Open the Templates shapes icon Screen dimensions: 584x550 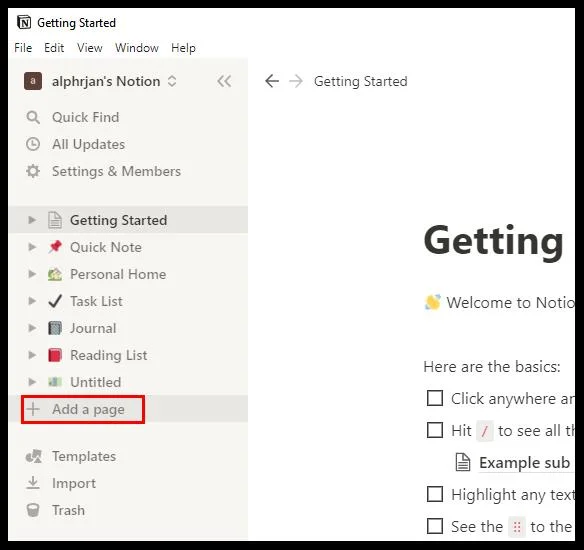coord(34,456)
